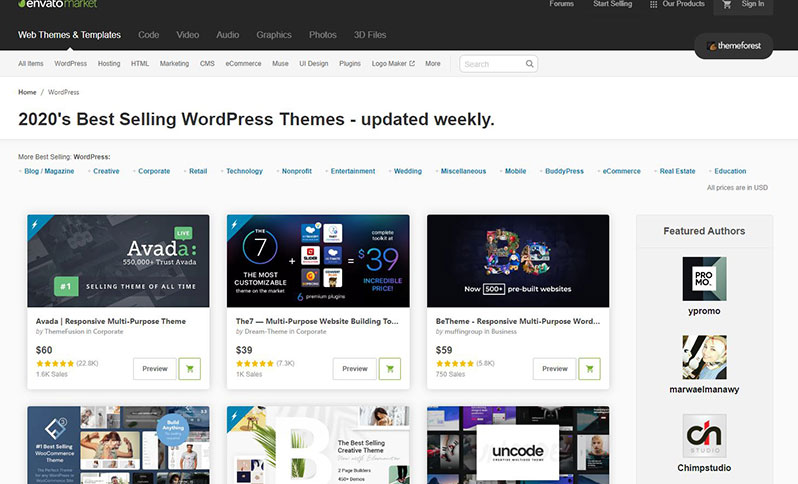Preview The7 theme
This screenshot has width=798, height=484.
pos(355,369)
